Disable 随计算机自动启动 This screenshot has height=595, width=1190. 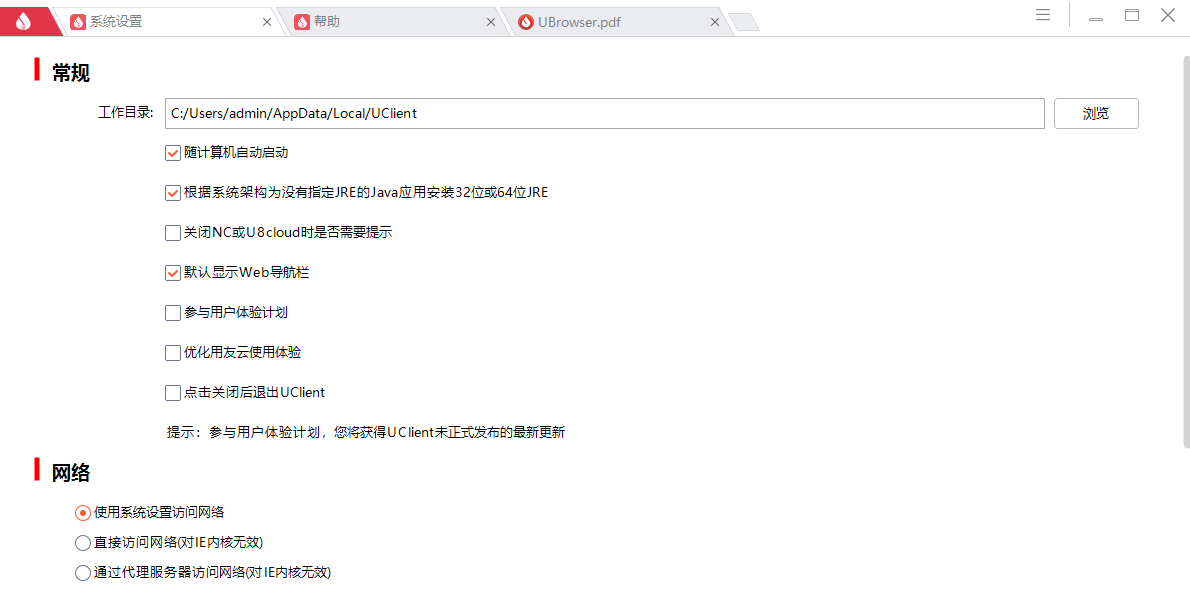coord(172,152)
